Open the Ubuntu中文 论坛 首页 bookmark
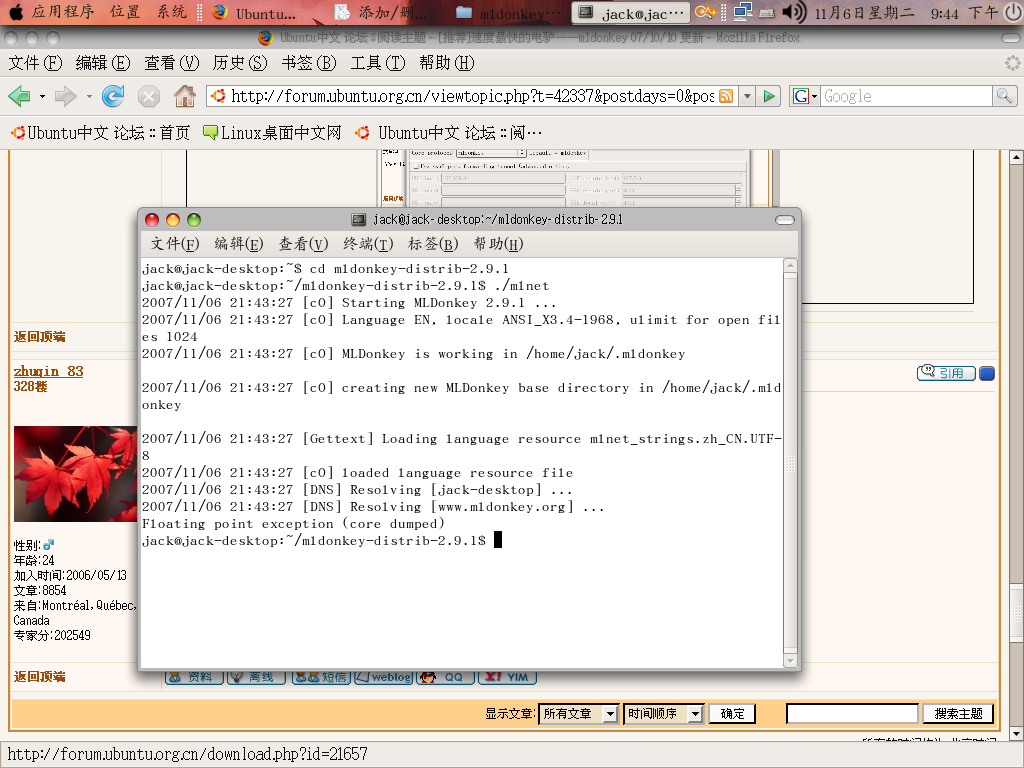Screen dimensions: 1024x768 coord(101,133)
